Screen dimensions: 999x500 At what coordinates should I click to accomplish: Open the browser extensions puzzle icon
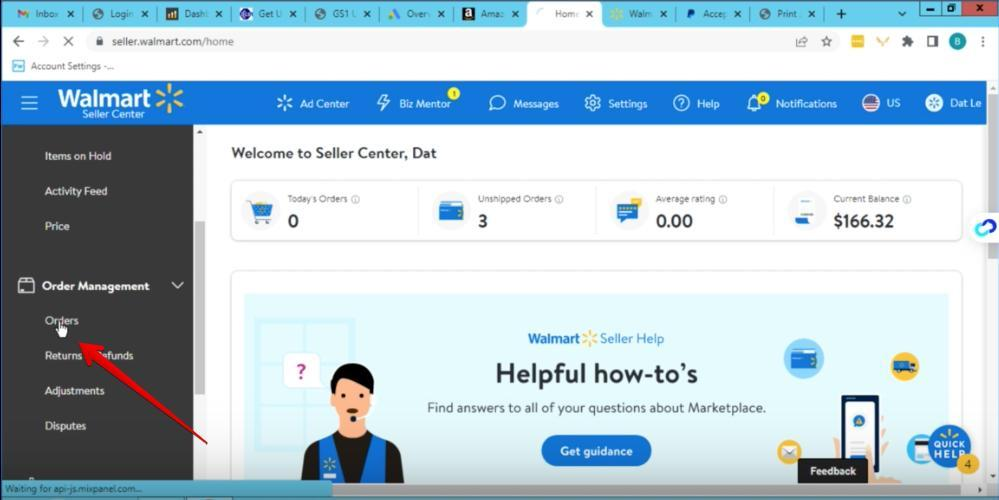(907, 41)
